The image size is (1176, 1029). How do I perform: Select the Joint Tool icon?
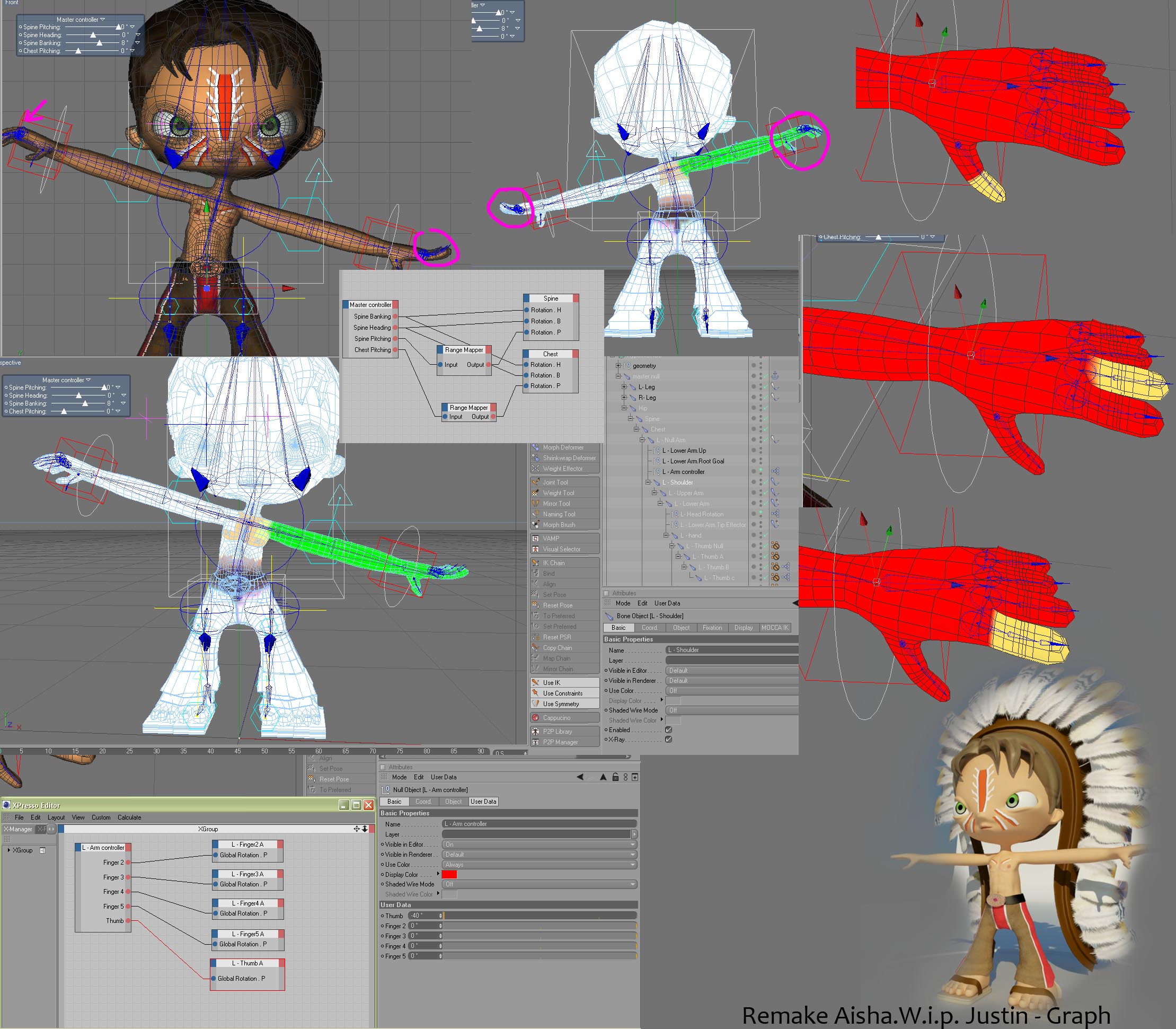535,482
